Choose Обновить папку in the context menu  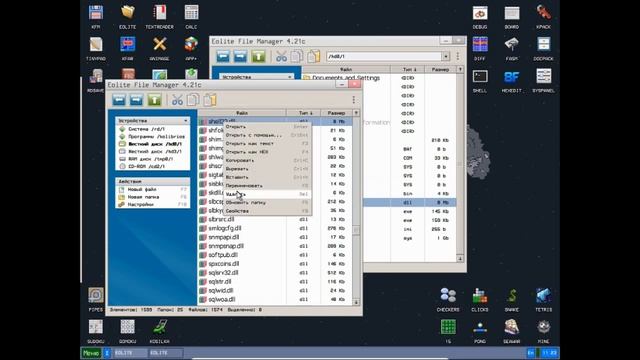(268, 202)
